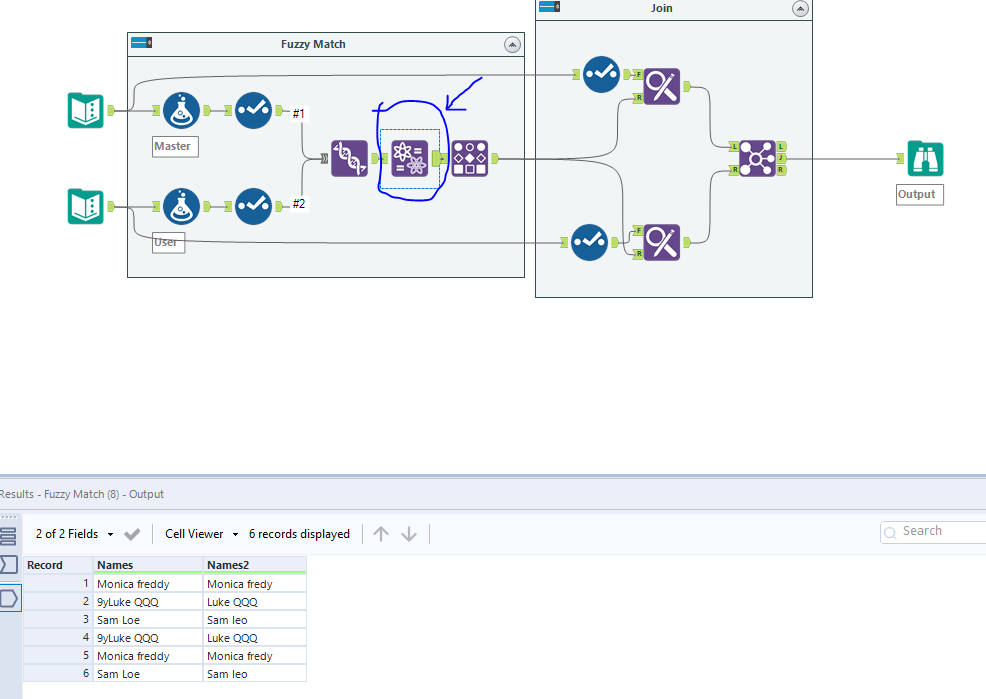Image resolution: width=986 pixels, height=699 pixels.
Task: Select cell 'Monica fredy' in record 1
Action: (255, 584)
